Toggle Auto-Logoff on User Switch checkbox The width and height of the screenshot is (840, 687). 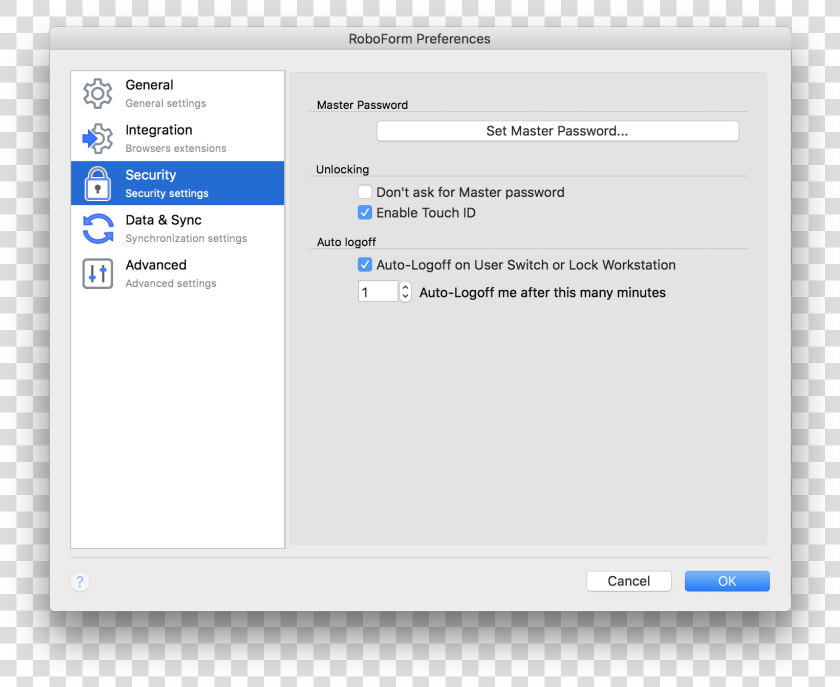pos(365,264)
